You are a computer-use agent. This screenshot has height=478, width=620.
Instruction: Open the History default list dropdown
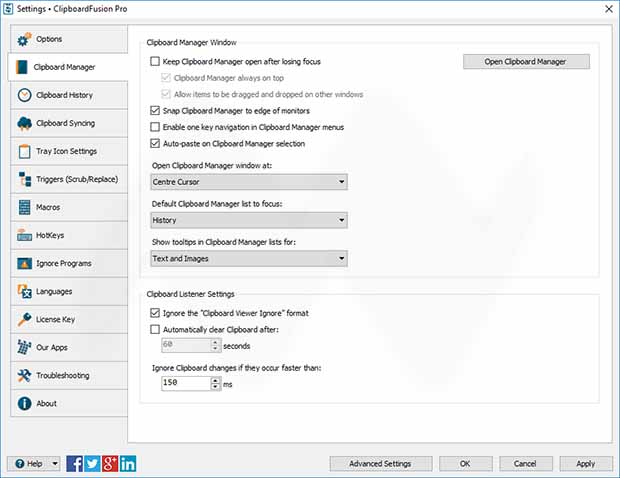pos(249,220)
